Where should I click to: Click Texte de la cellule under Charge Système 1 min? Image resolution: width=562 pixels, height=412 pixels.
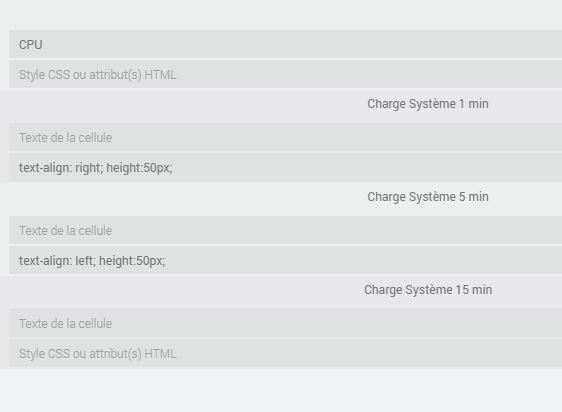285,137
